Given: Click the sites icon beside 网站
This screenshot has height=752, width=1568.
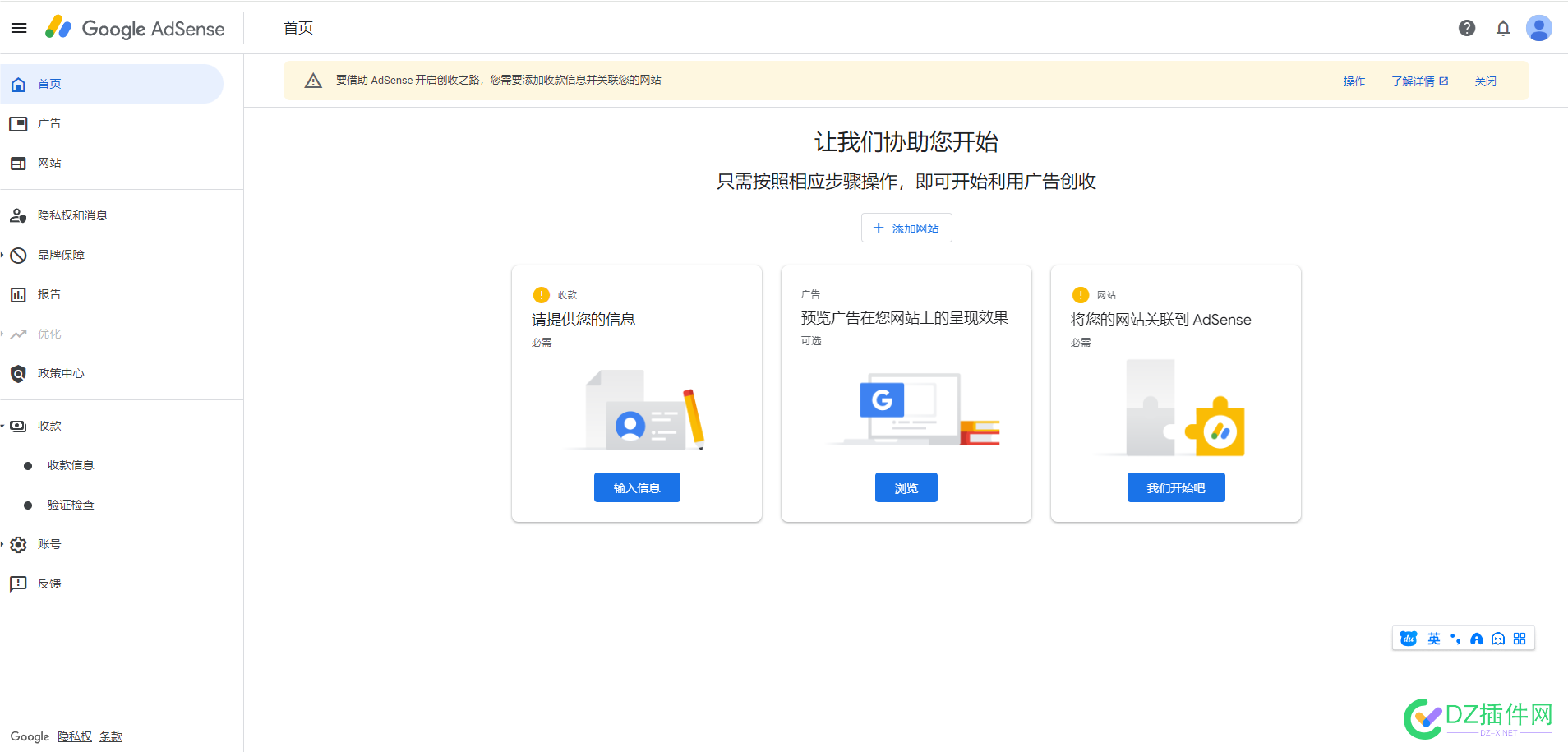Looking at the screenshot, I should click(x=18, y=163).
